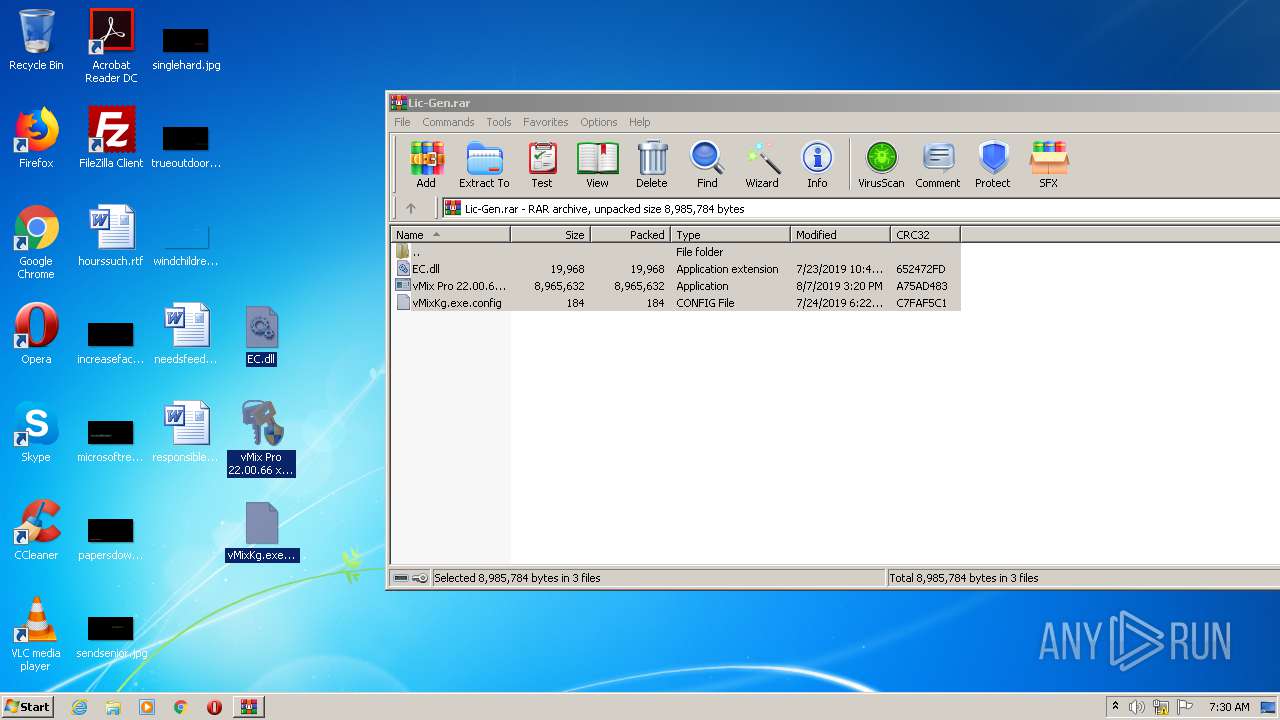
Task: Select the vMix Pro 22.00.66 desktop file
Action: point(261,438)
